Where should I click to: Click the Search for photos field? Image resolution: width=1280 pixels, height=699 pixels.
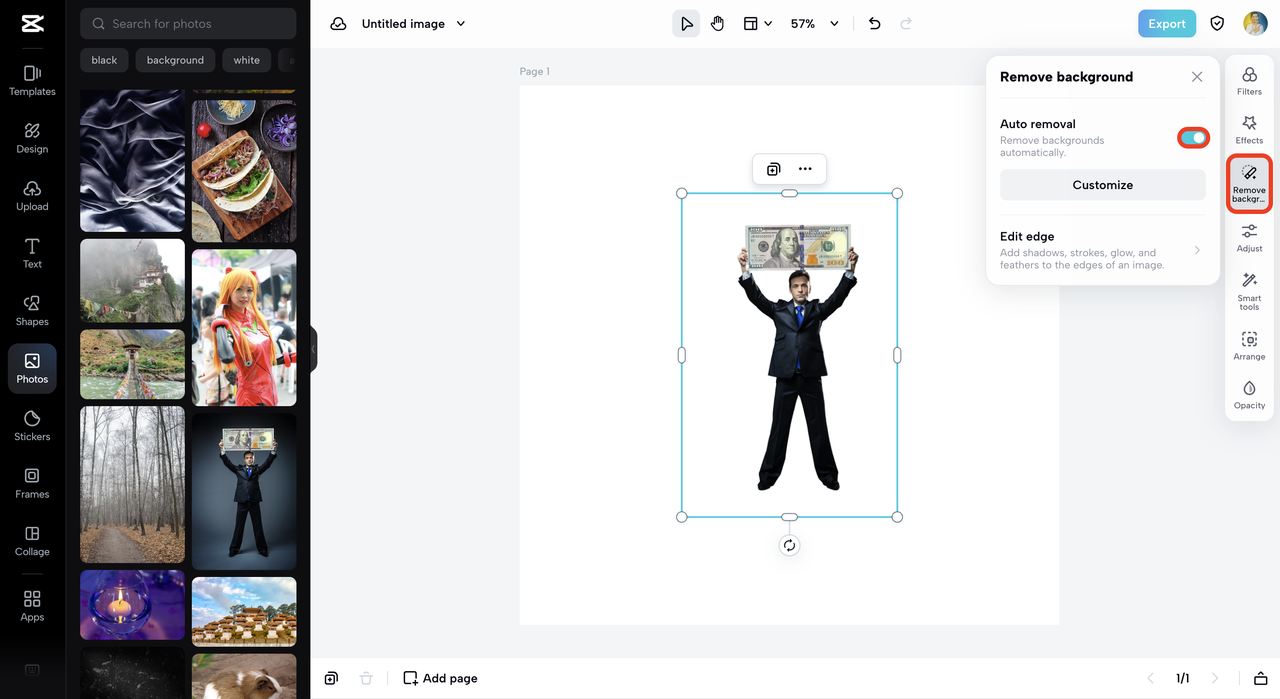pos(188,24)
